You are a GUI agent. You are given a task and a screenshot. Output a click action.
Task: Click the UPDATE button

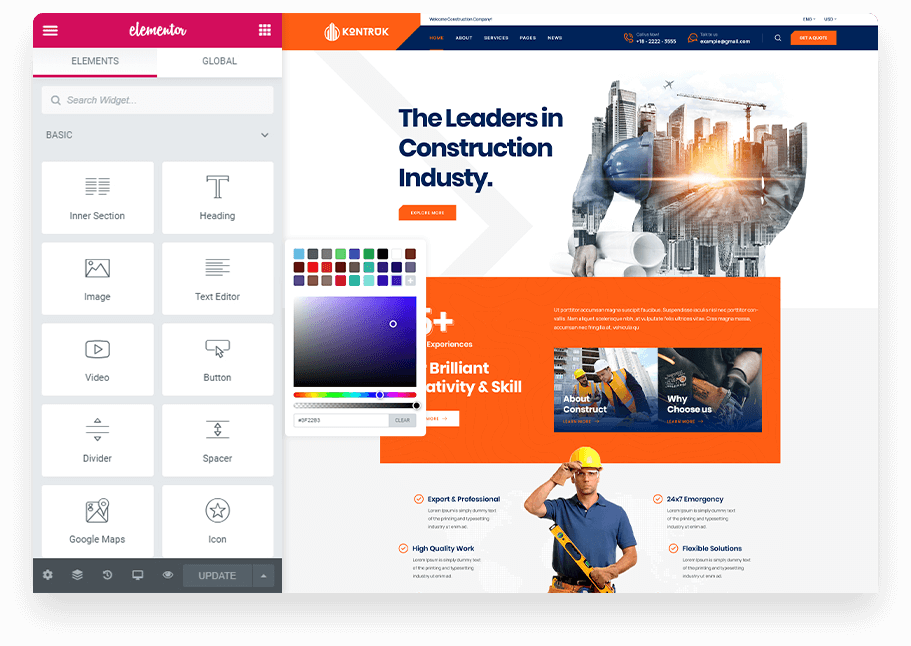(x=217, y=575)
